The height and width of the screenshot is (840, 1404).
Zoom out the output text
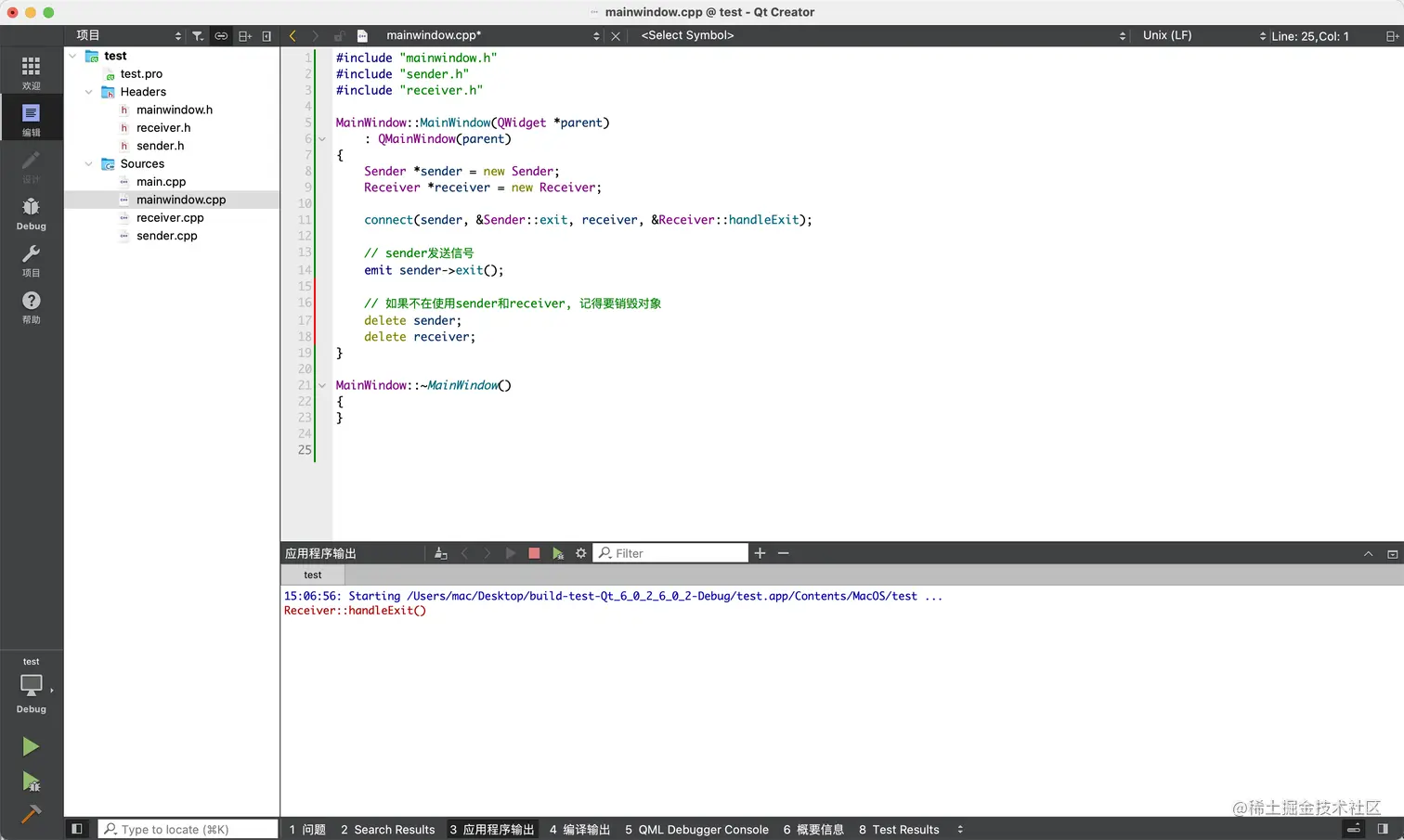tap(783, 553)
